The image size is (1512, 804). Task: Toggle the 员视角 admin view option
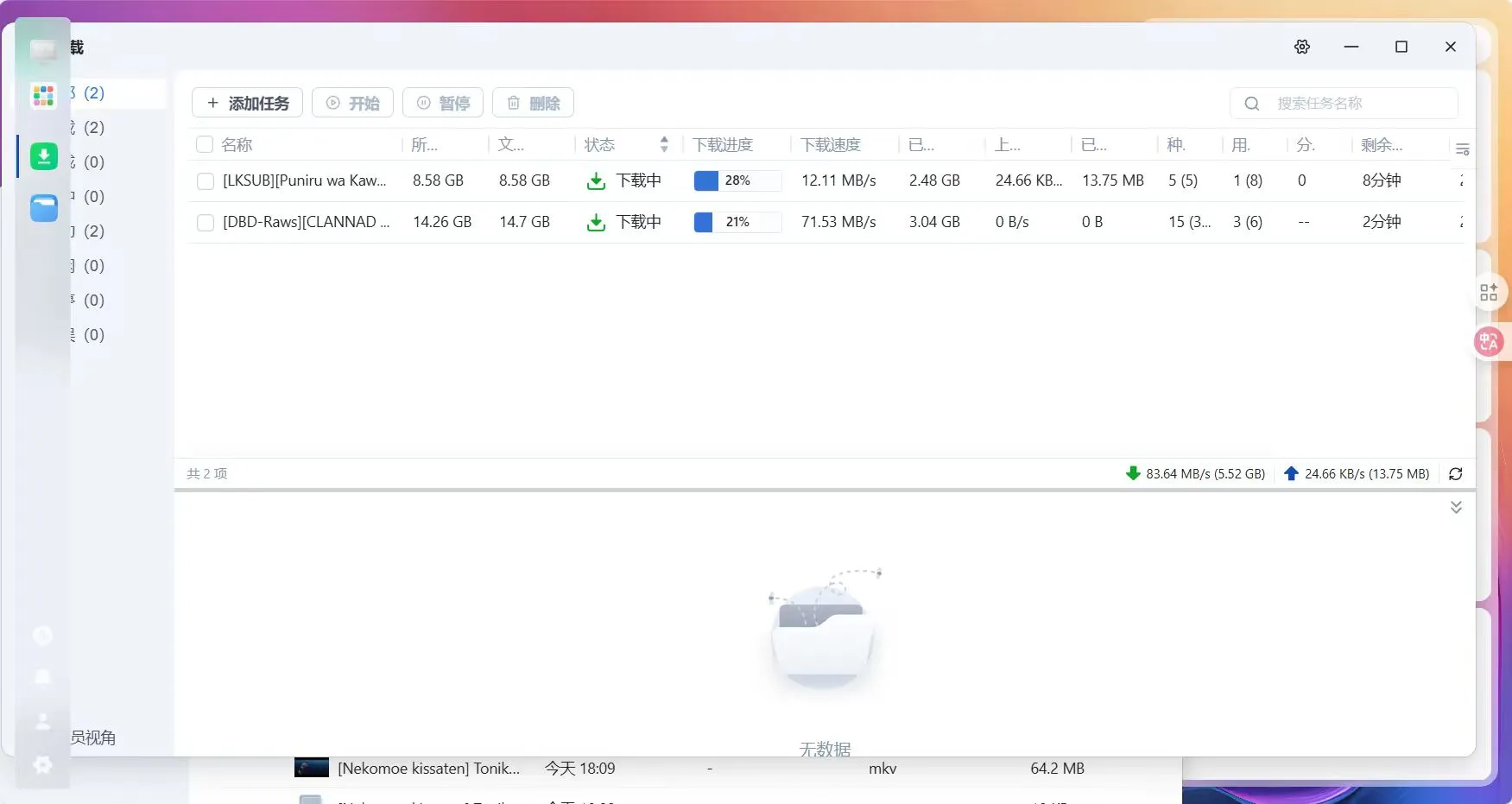point(92,738)
